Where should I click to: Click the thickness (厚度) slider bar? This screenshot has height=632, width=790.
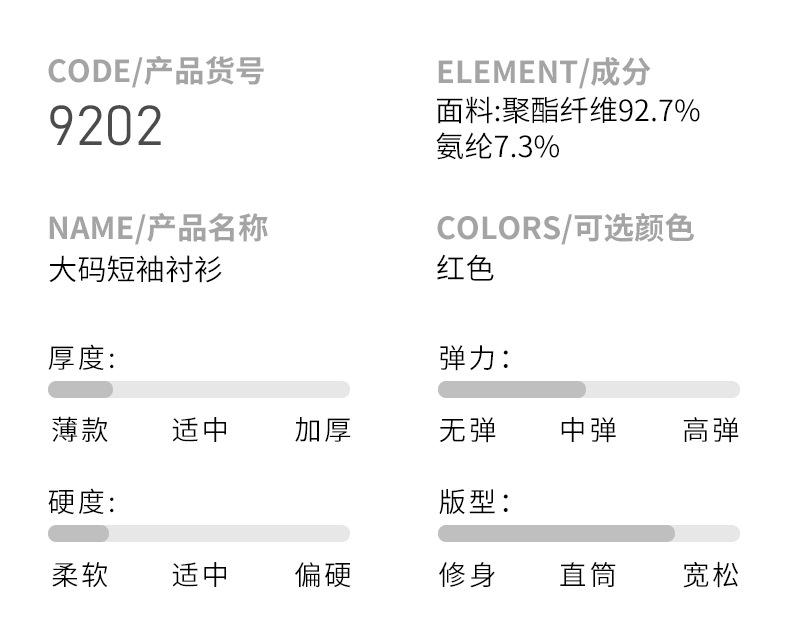click(198, 390)
